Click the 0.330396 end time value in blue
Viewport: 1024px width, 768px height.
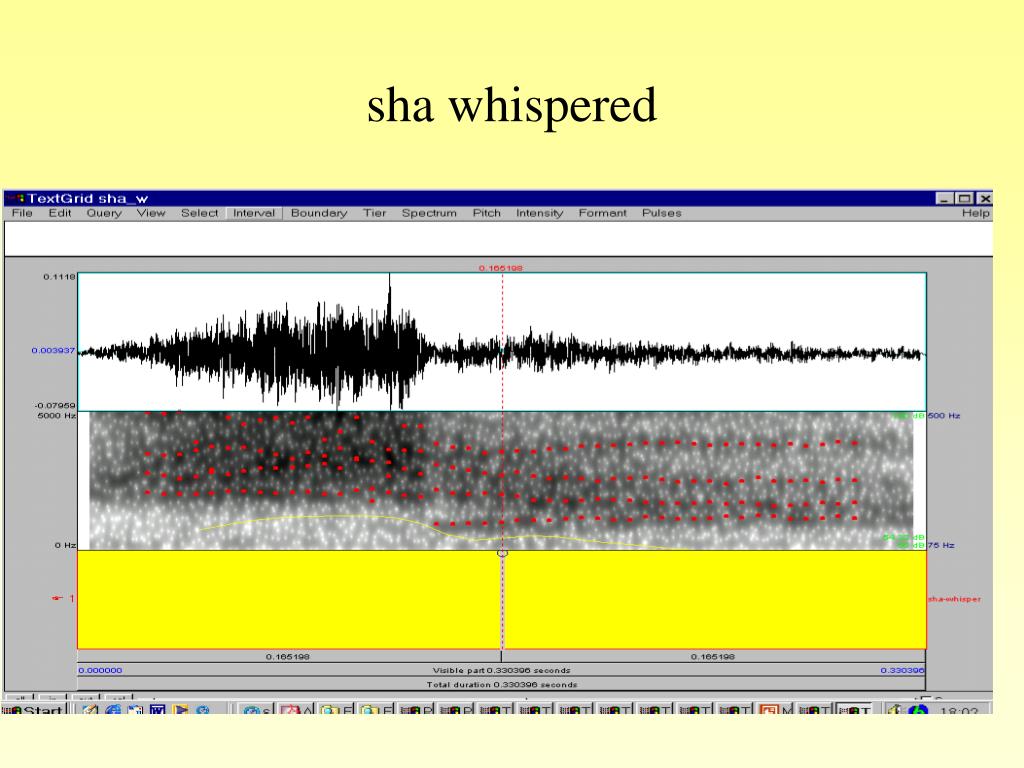903,670
